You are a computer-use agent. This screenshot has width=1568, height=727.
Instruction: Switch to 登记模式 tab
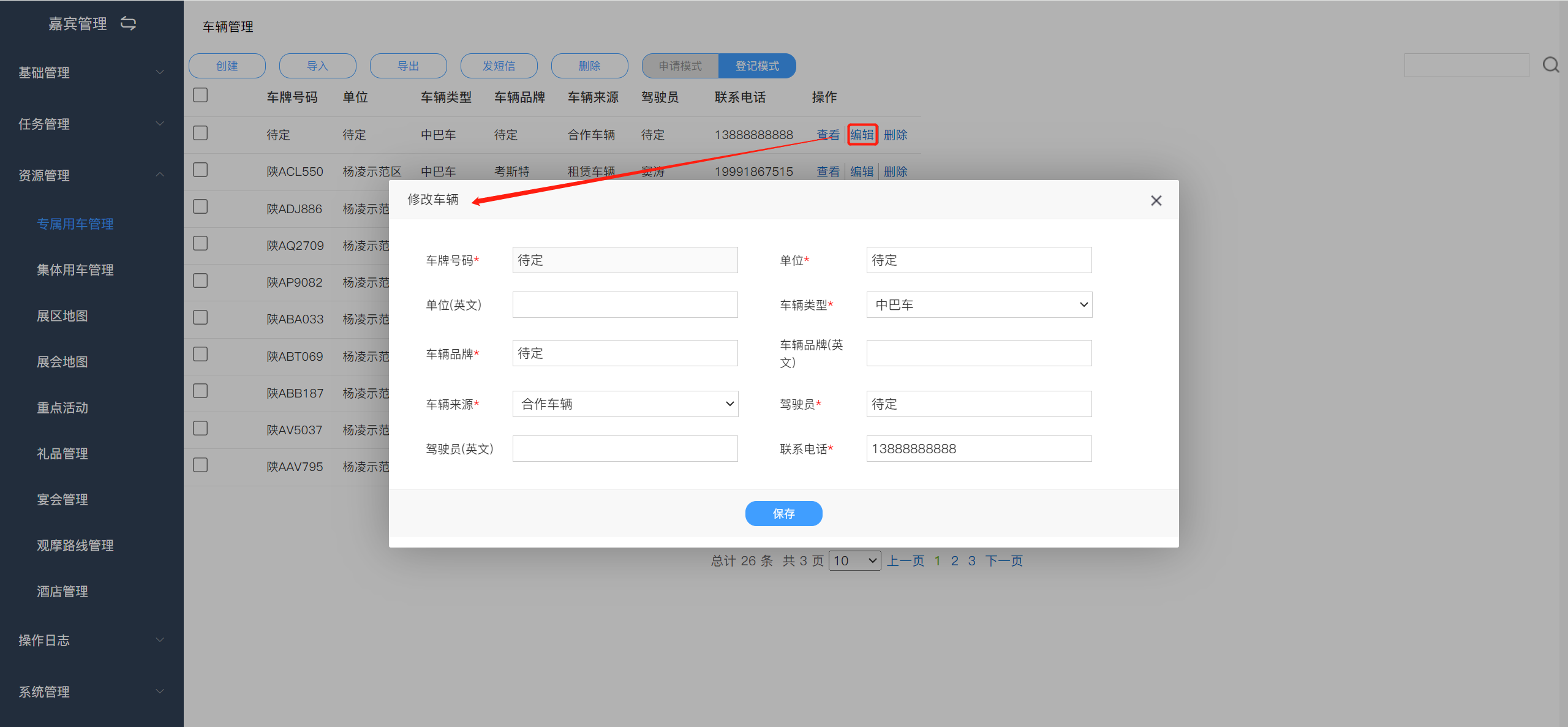coord(757,66)
